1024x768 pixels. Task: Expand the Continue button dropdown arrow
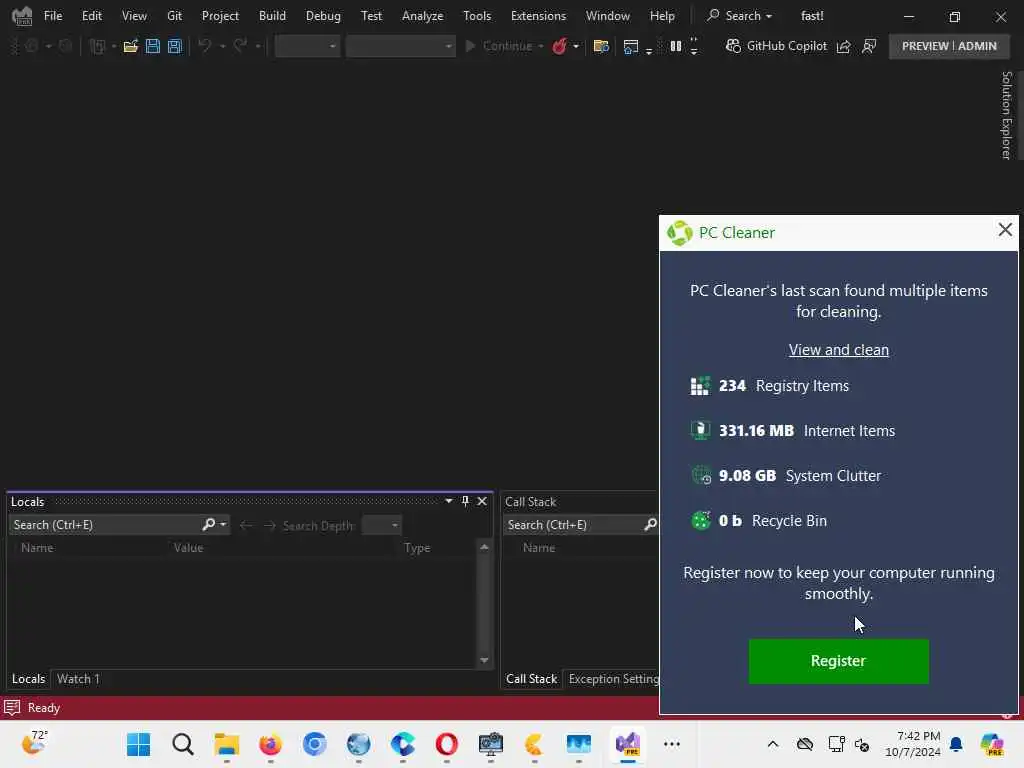[x=541, y=46]
